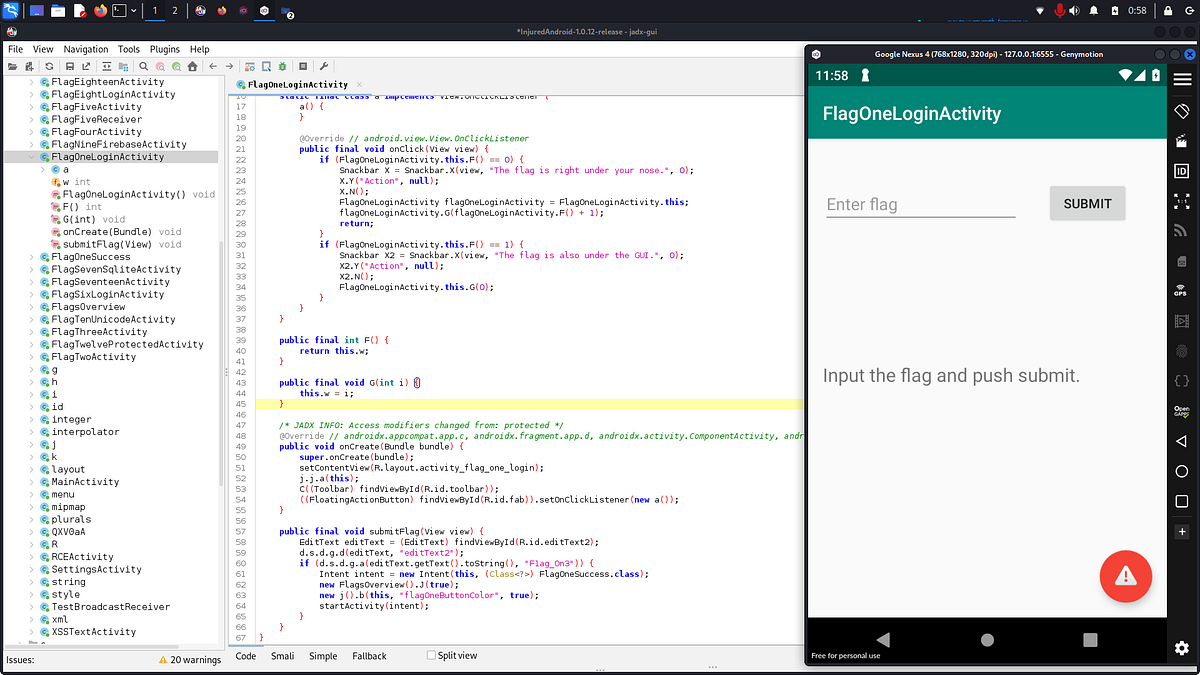
Task: Expand the FlagTwoActivity tree node
Action: click(32, 356)
